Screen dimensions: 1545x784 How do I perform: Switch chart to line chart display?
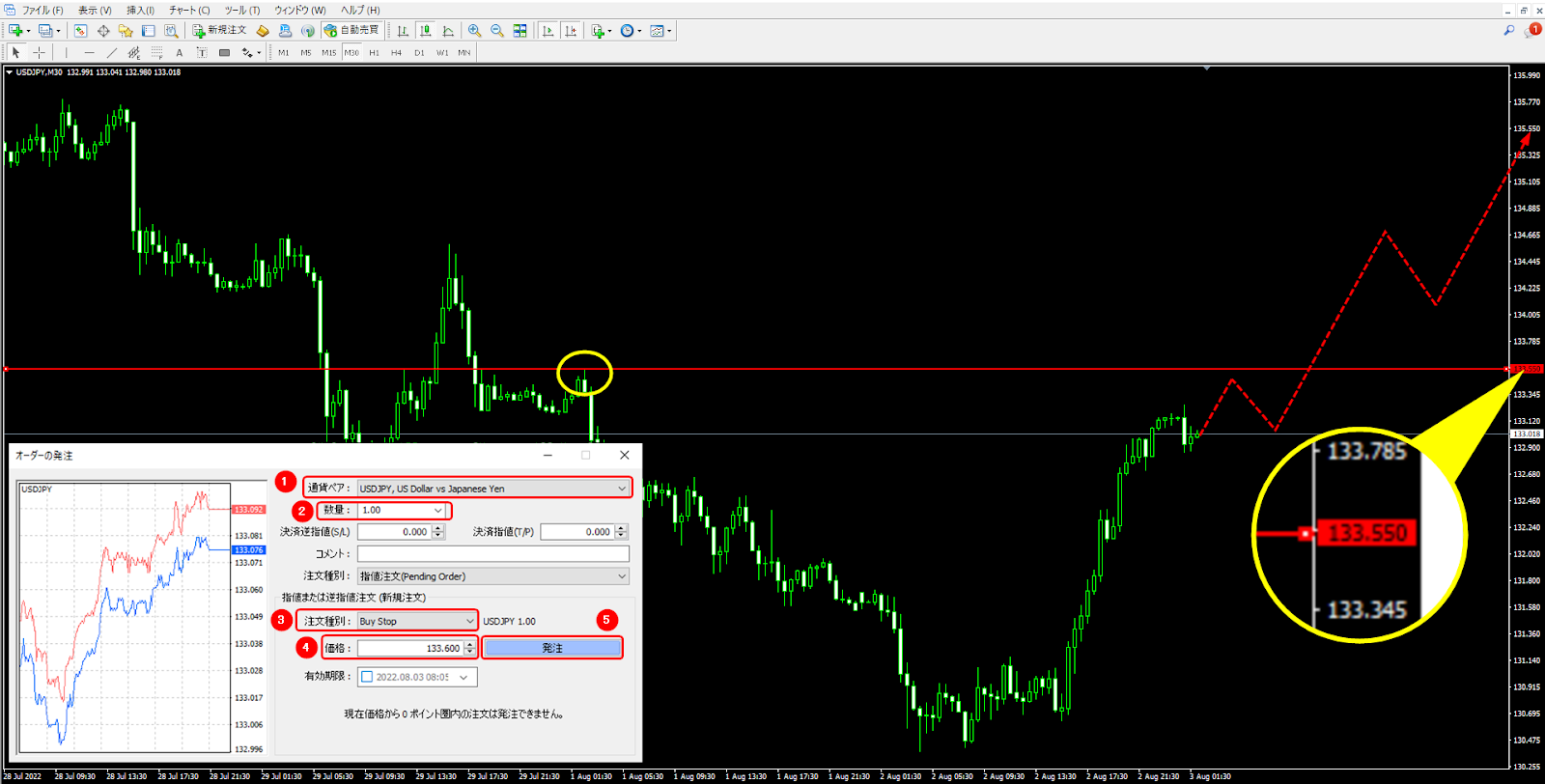(448, 31)
